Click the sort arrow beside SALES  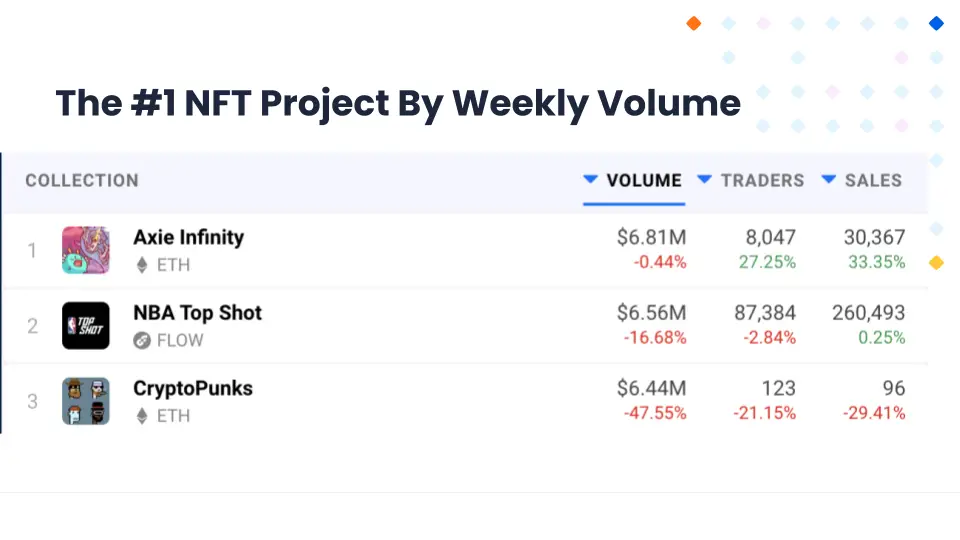tap(829, 180)
